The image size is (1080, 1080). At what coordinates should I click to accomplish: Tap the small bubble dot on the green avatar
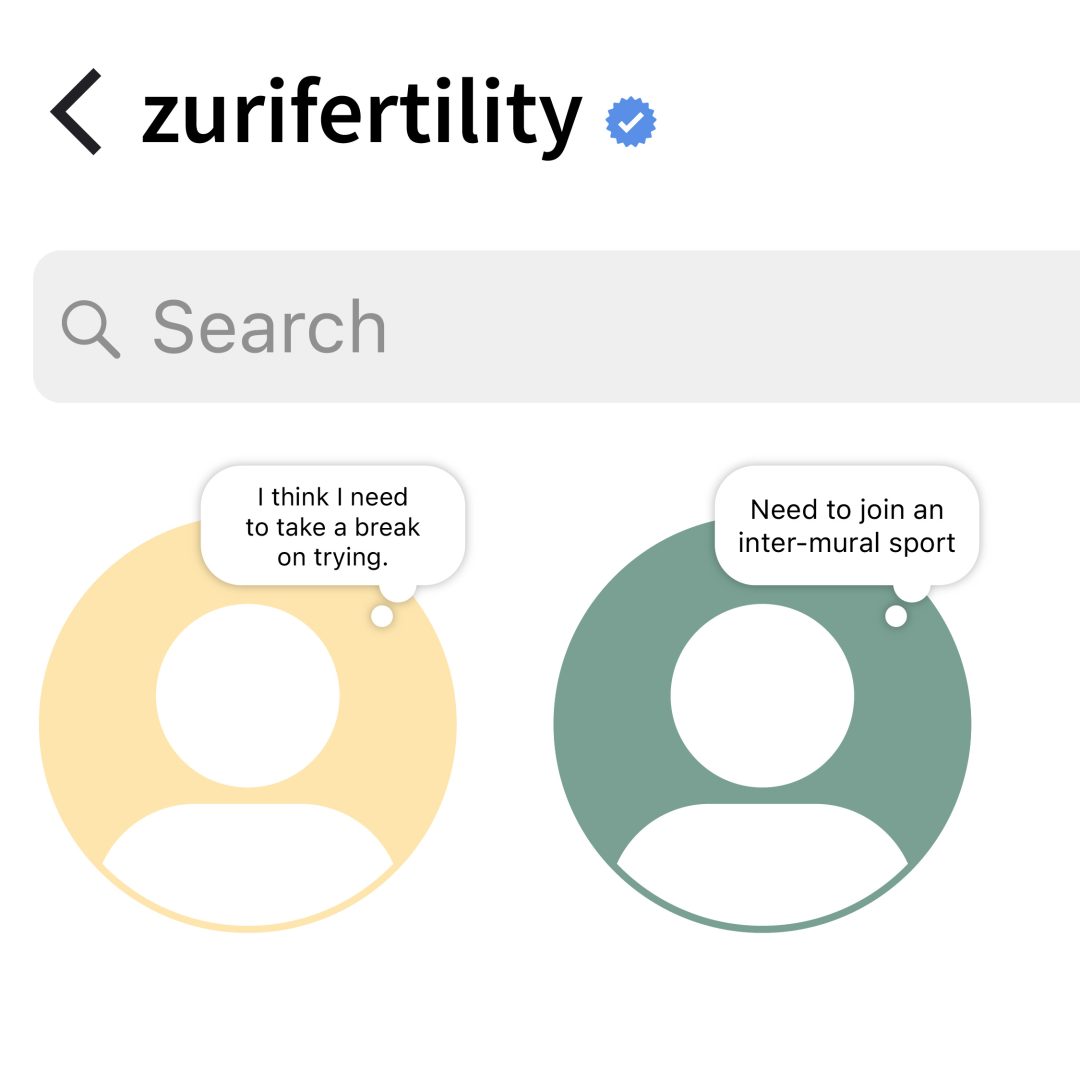pyautogui.click(x=895, y=616)
